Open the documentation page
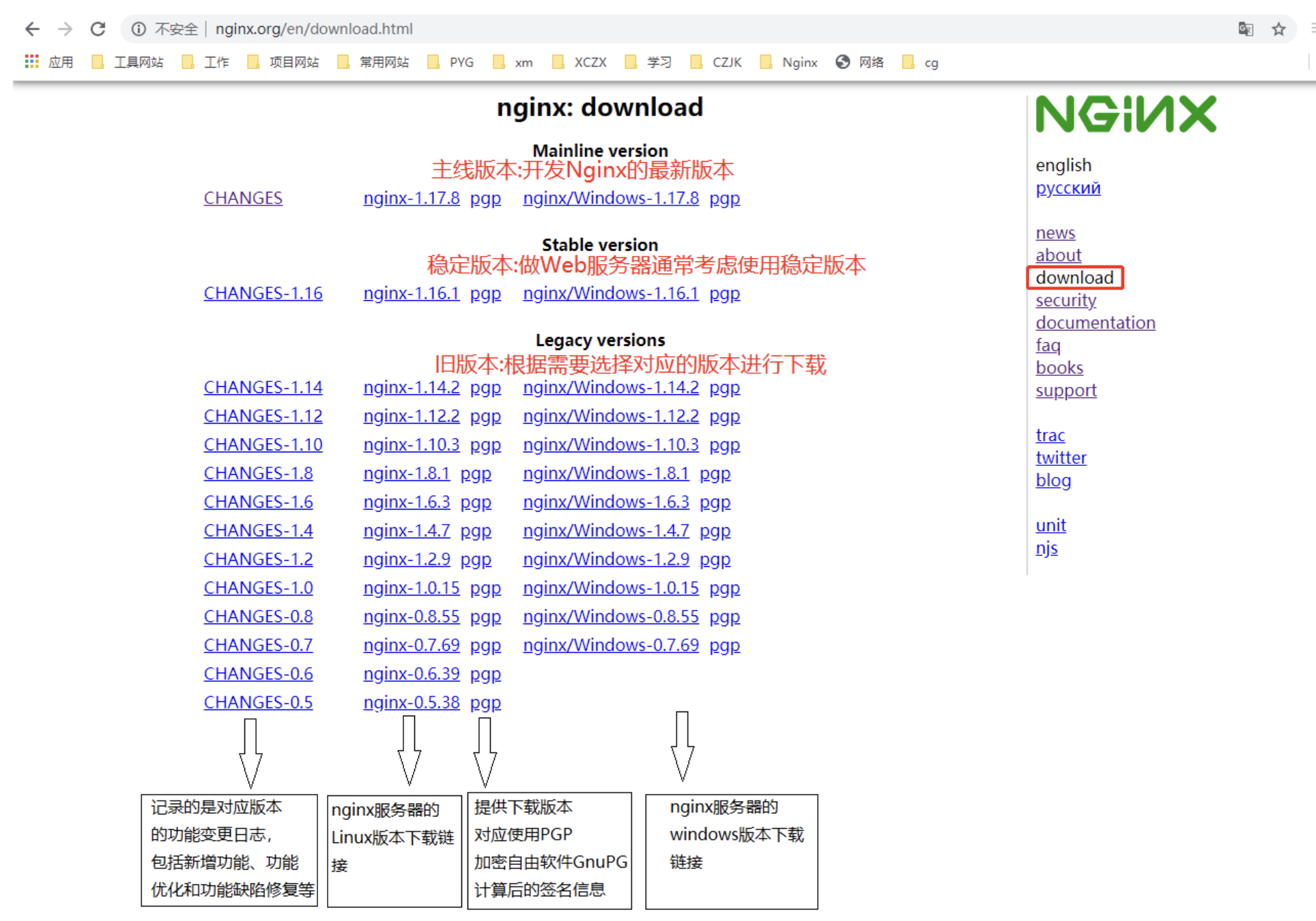 tap(1096, 323)
